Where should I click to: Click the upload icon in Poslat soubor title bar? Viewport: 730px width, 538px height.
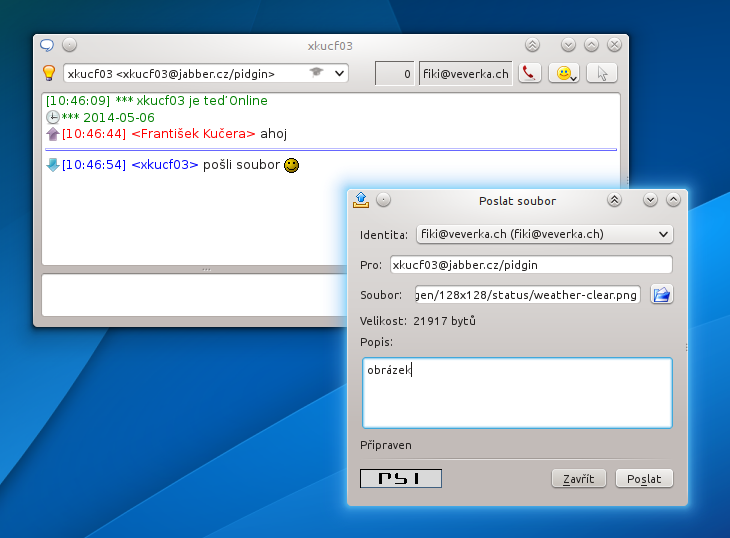(x=361, y=200)
